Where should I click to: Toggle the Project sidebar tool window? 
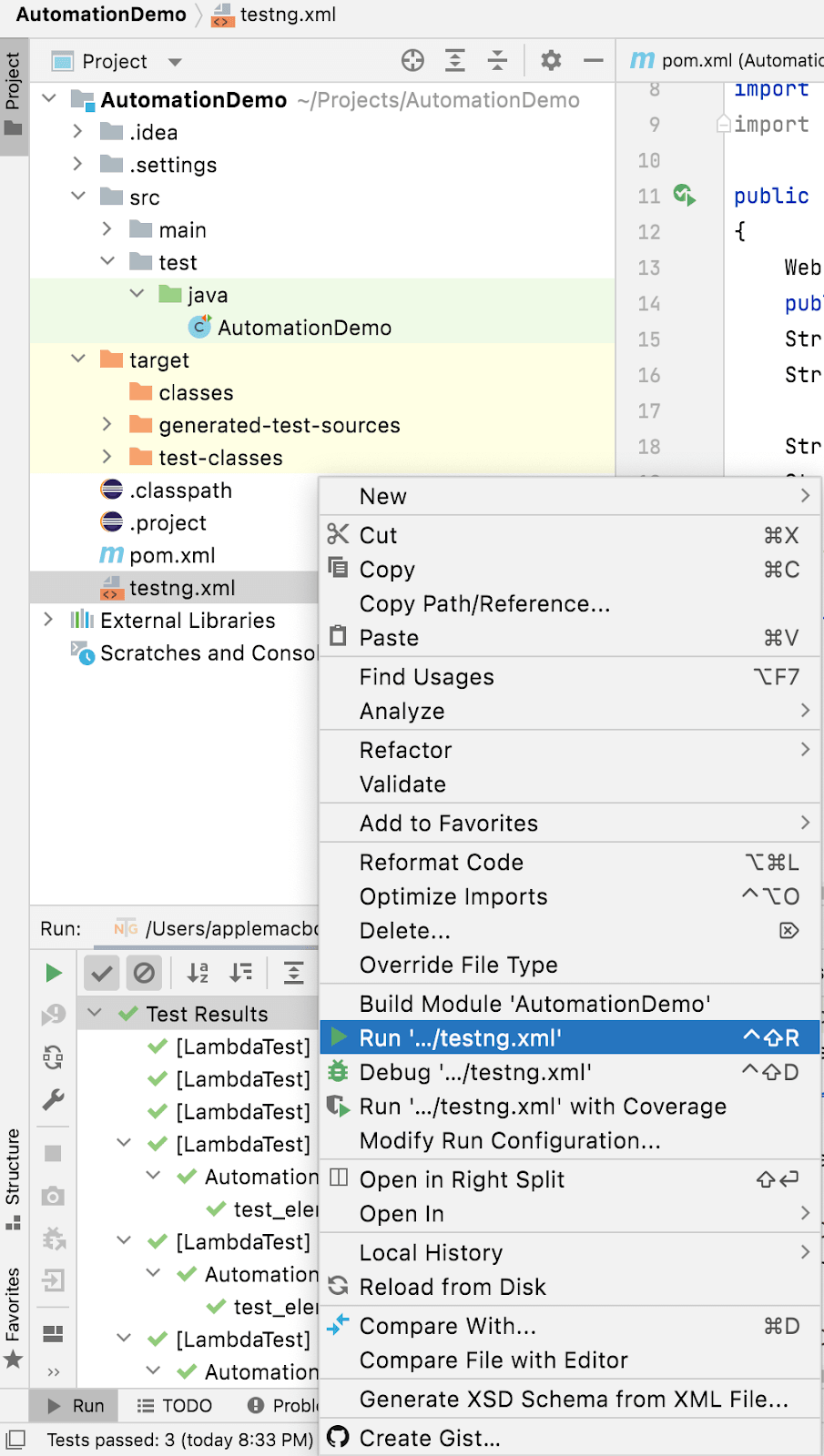[x=13, y=95]
